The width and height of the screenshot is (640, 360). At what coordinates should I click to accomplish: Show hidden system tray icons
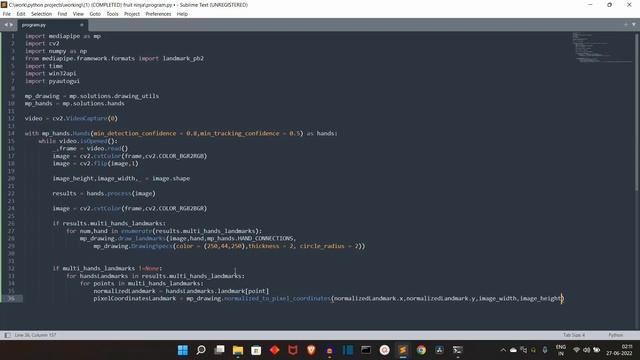(x=503, y=350)
